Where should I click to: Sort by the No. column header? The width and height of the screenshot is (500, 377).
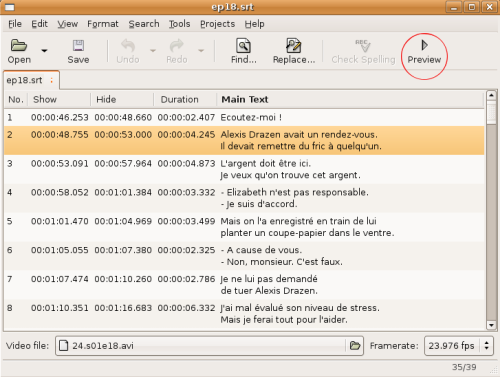pos(16,99)
